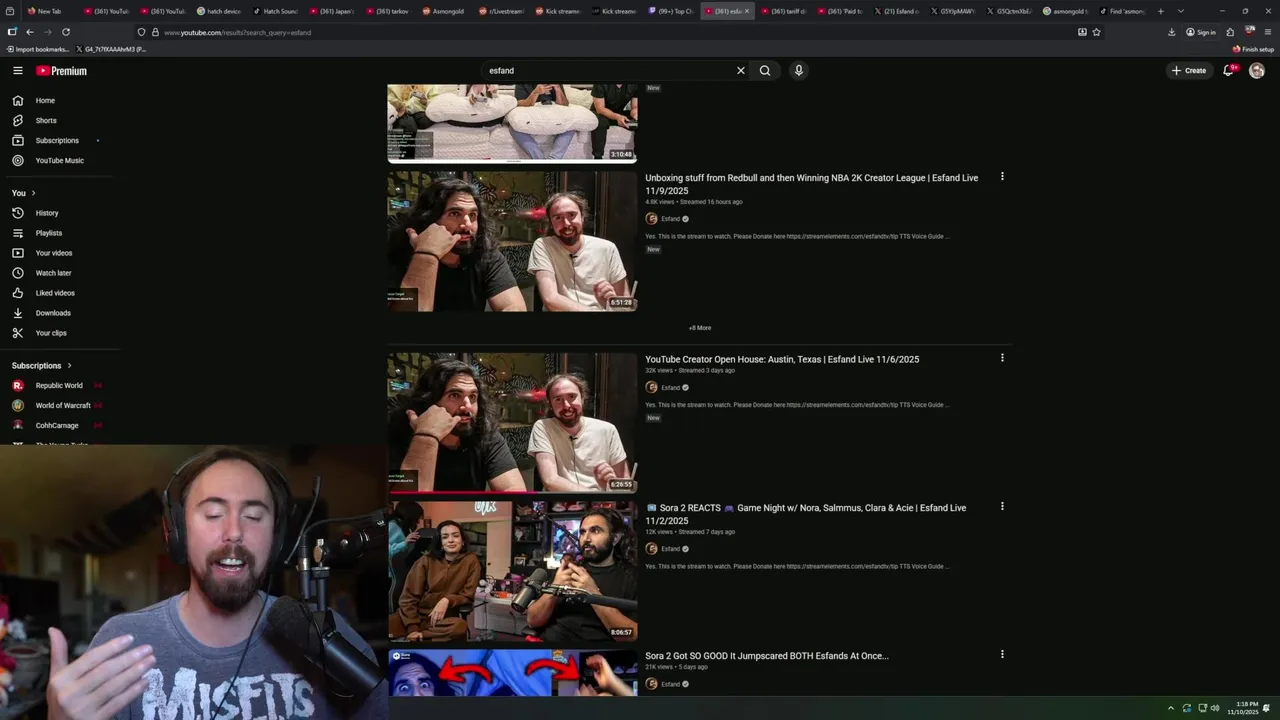Image resolution: width=1280 pixels, height=720 pixels.
Task: Click Finish setup button
Action: click(x=1253, y=49)
